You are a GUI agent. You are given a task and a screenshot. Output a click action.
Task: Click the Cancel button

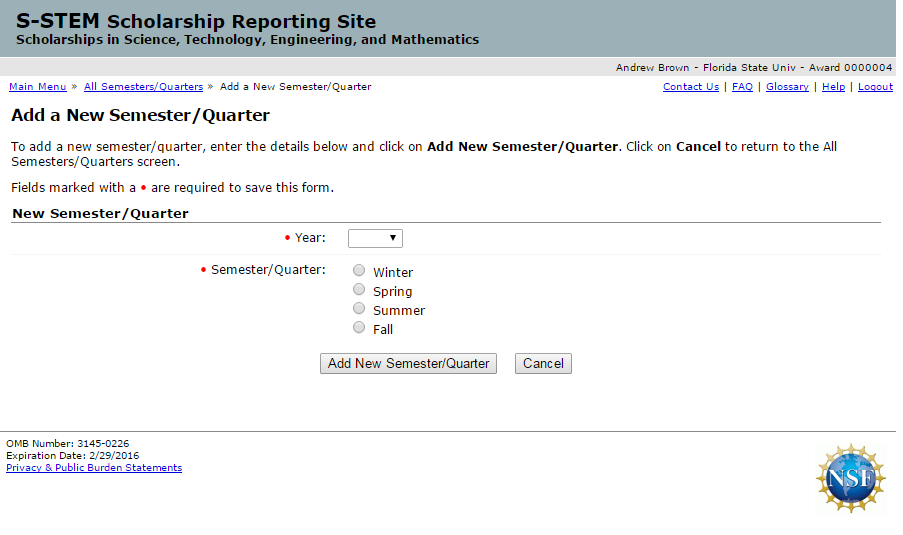coord(543,363)
